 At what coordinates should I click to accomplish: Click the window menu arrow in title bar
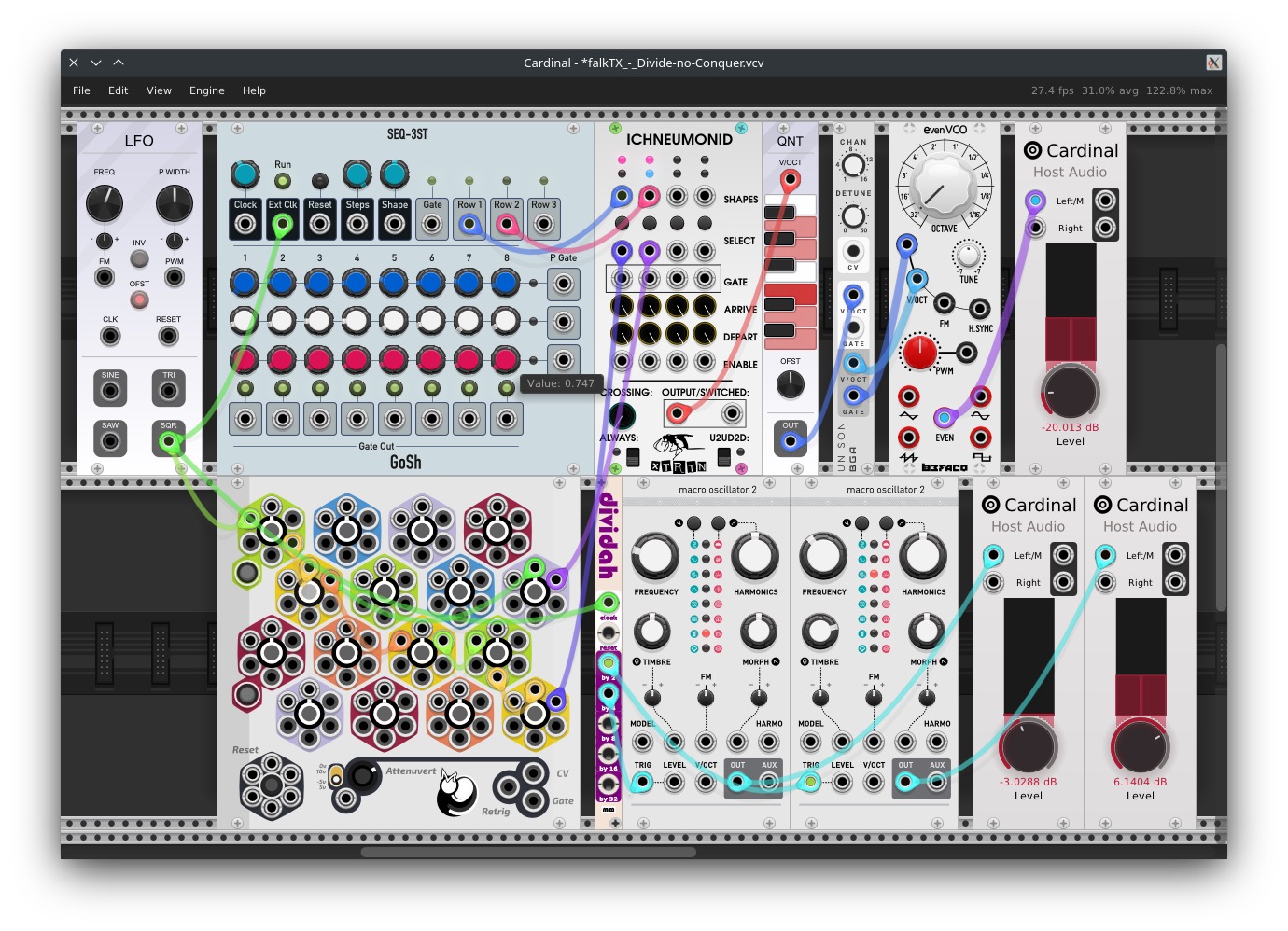click(95, 63)
